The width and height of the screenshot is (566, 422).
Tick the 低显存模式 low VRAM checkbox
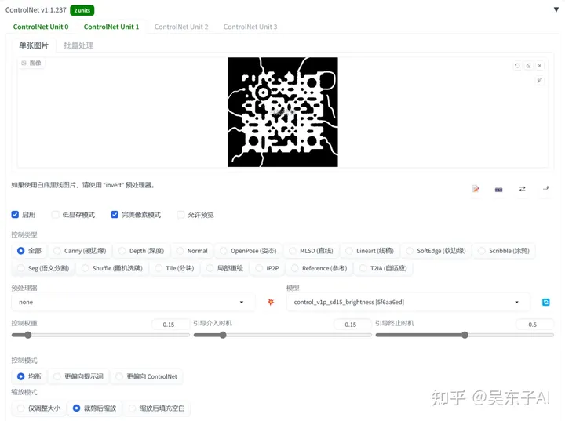(x=55, y=215)
